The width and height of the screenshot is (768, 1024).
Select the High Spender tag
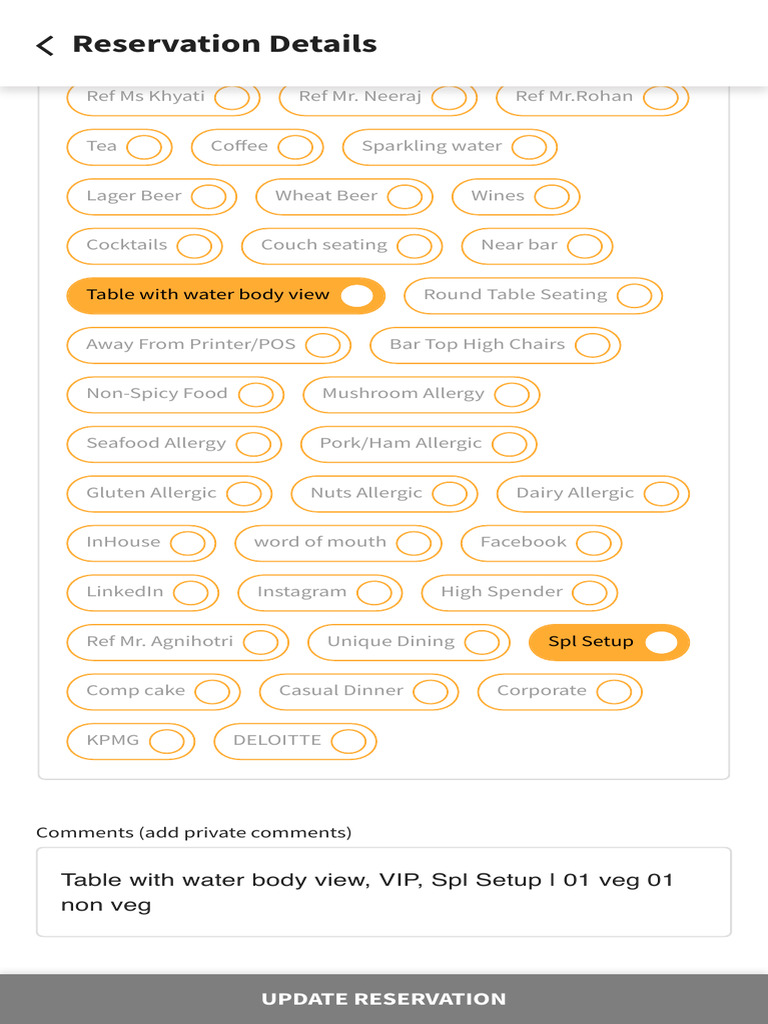coord(519,592)
